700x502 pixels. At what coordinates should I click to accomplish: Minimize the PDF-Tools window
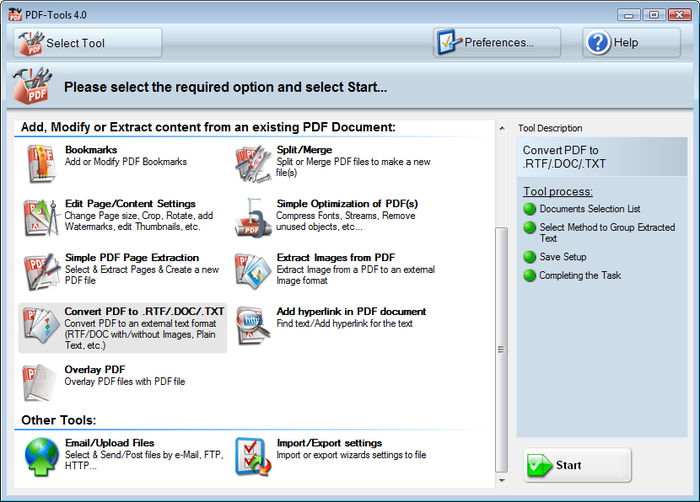tap(629, 15)
